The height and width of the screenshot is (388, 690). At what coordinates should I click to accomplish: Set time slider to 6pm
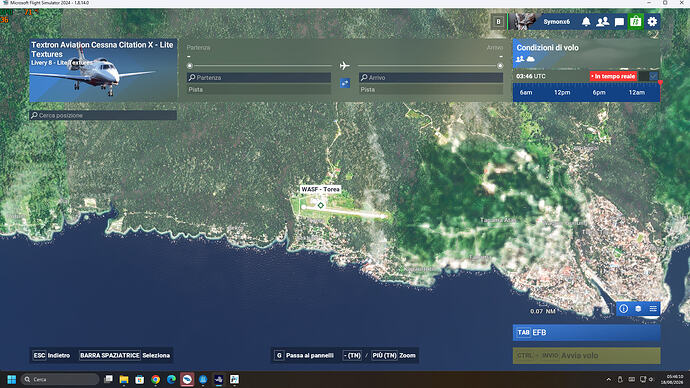click(x=599, y=92)
